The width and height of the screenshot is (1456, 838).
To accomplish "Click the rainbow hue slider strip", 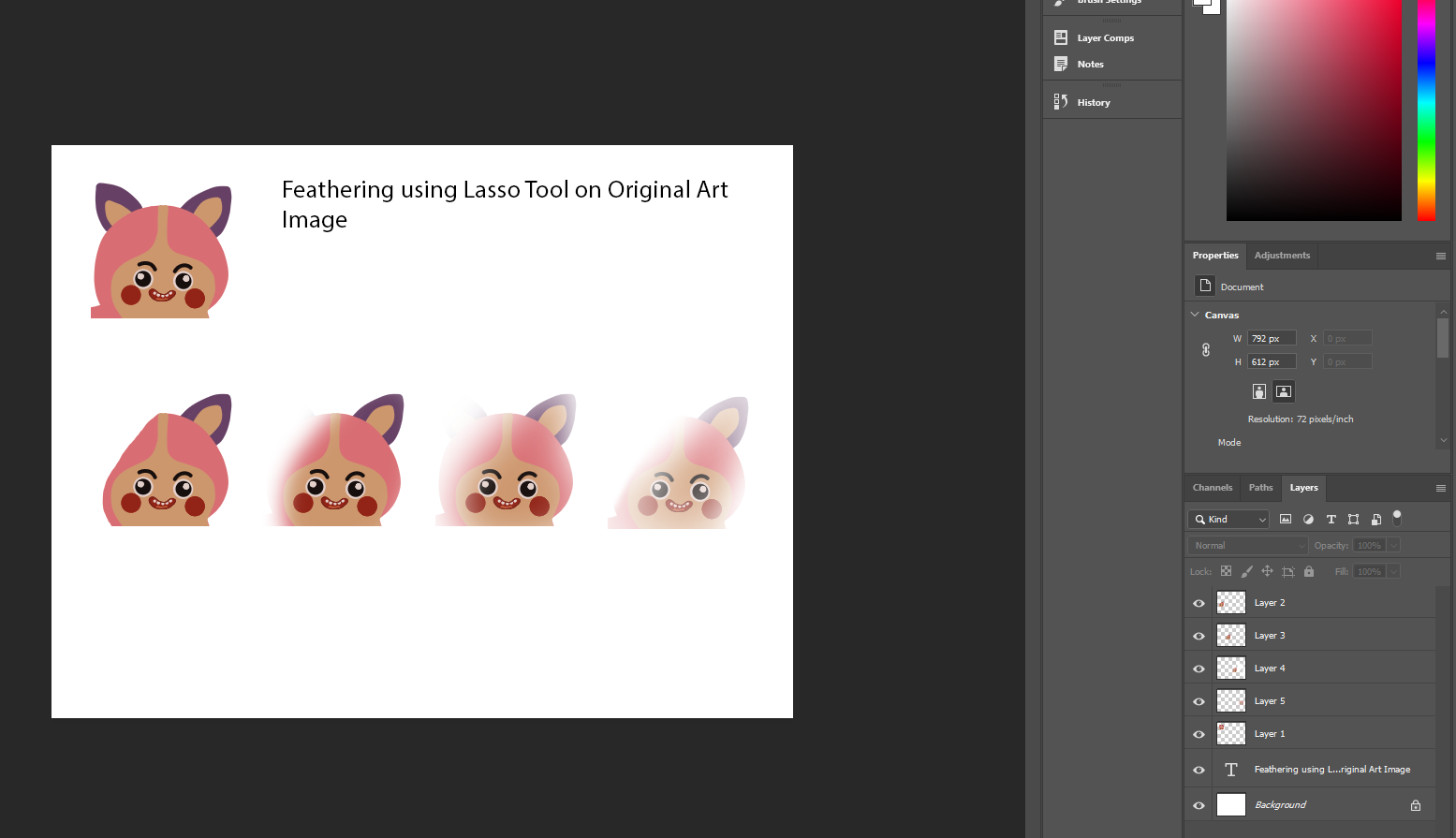I will click(x=1426, y=112).
